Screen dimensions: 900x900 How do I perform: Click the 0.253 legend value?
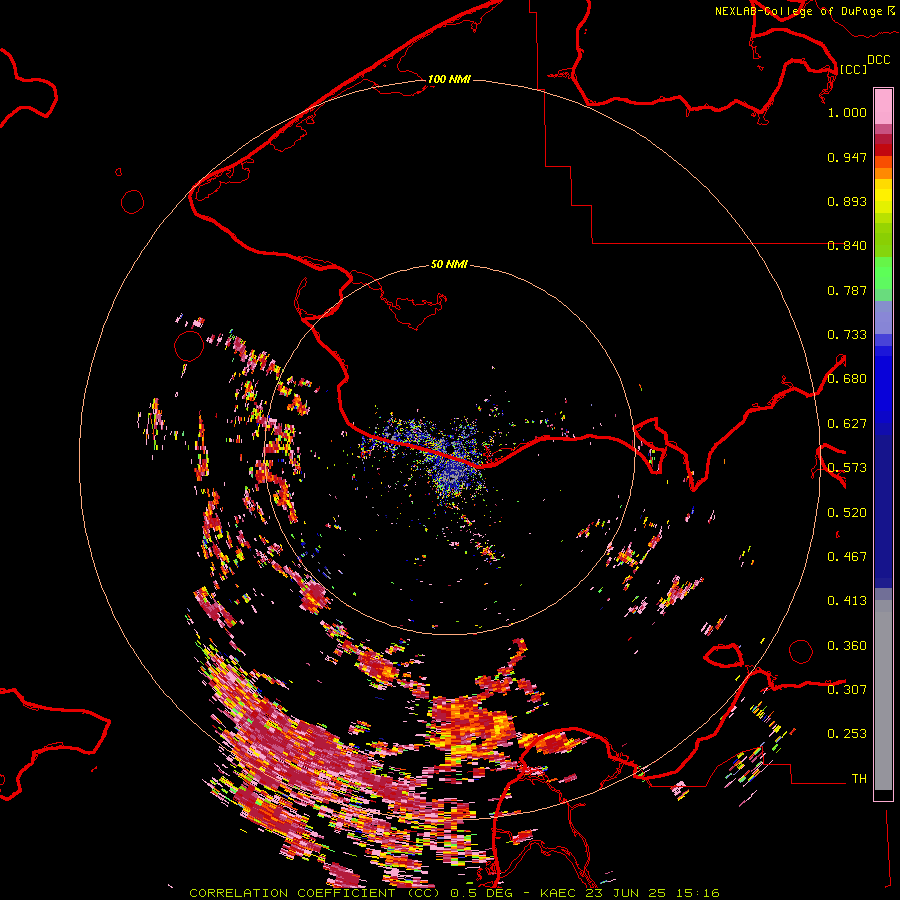[x=847, y=734]
